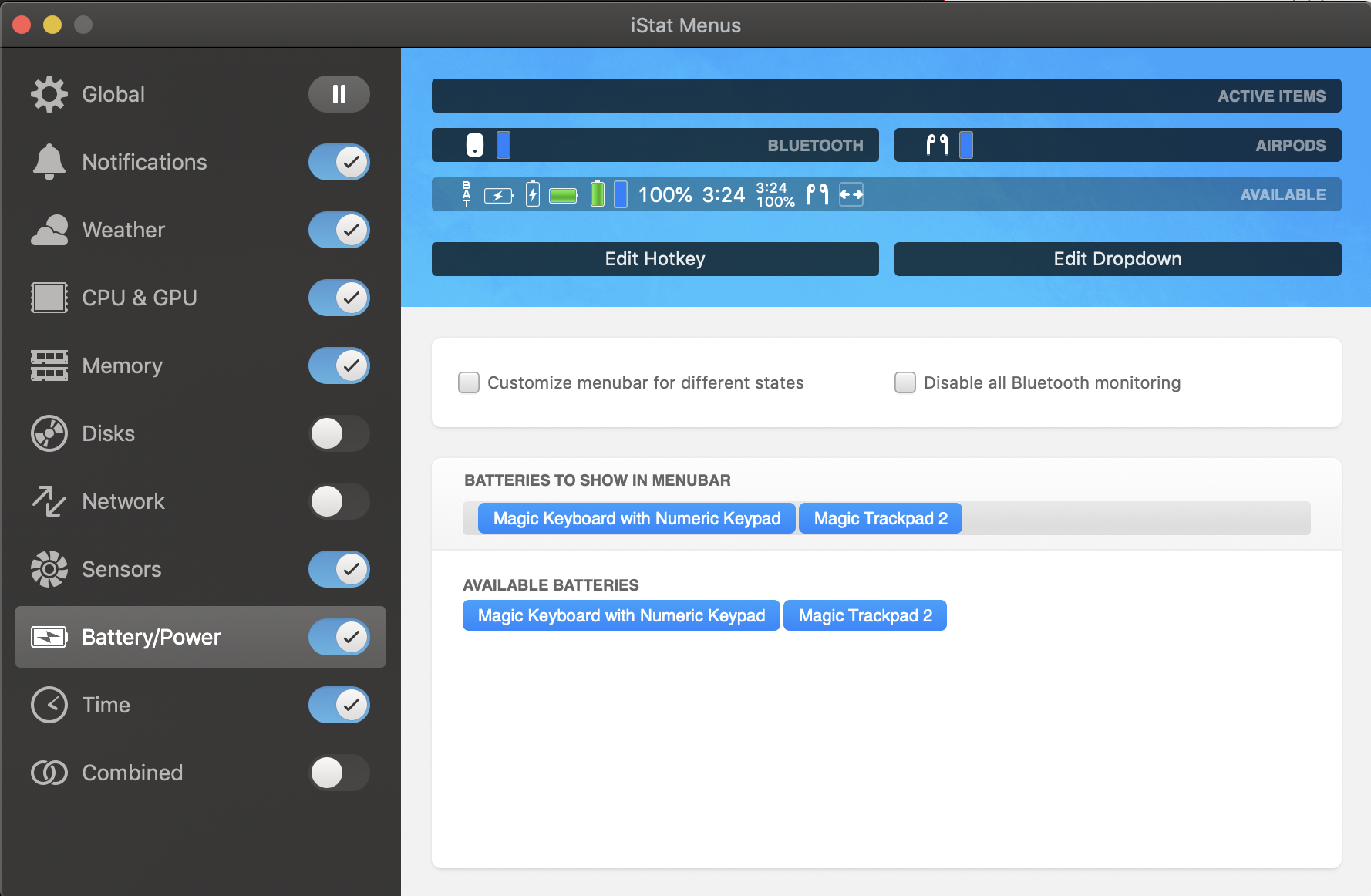Pick the single 100% percentage item
Viewport: 1371px width, 896px height.
(665, 195)
